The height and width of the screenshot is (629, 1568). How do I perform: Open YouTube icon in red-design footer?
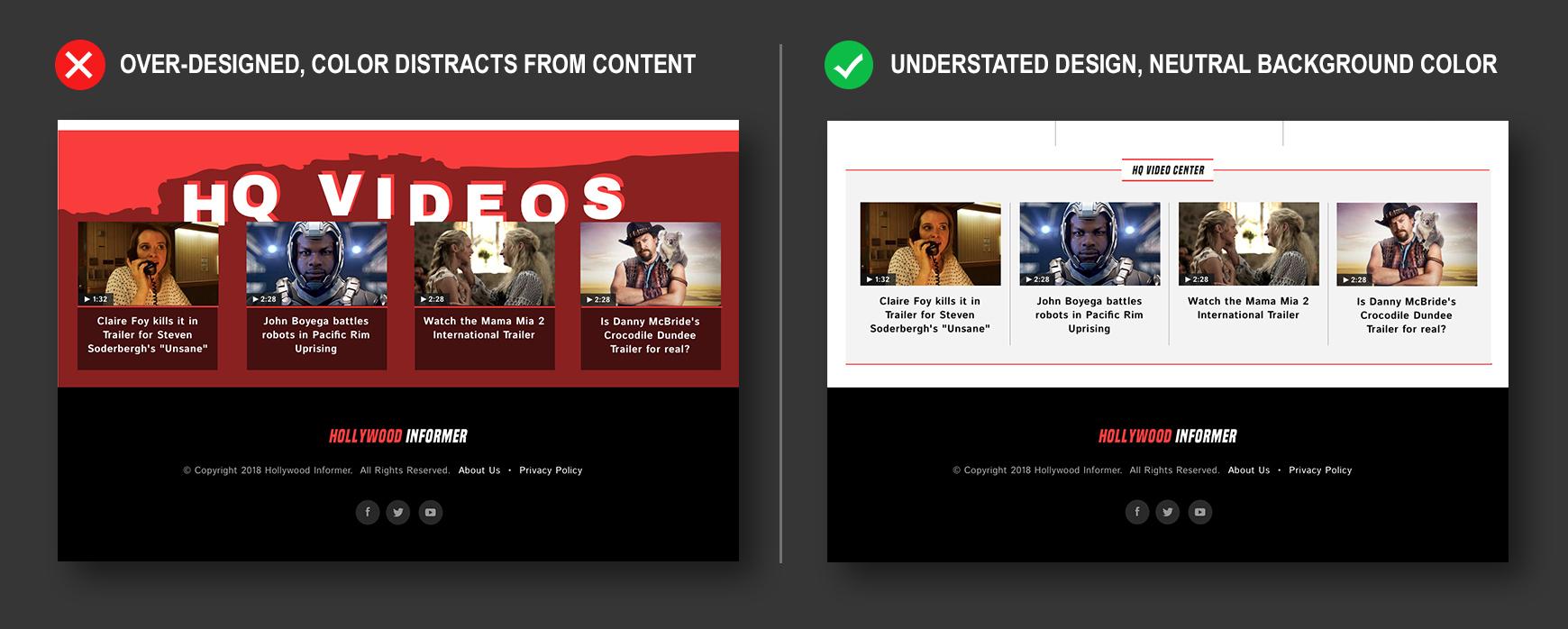(430, 512)
